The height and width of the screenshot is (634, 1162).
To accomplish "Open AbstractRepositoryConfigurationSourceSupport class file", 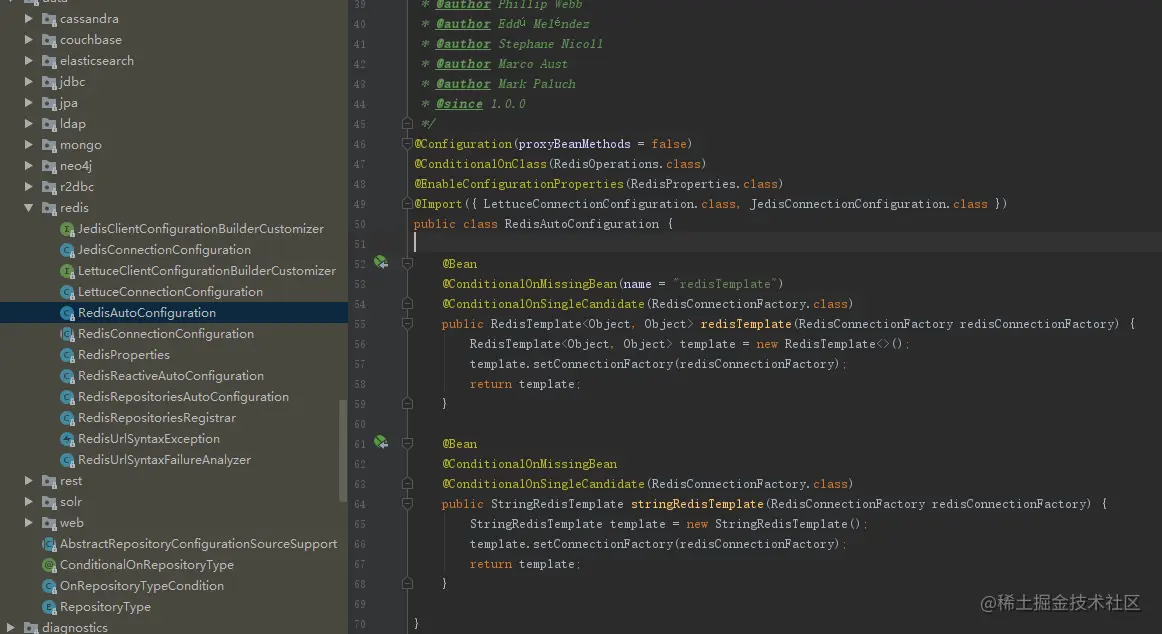I will click(198, 544).
